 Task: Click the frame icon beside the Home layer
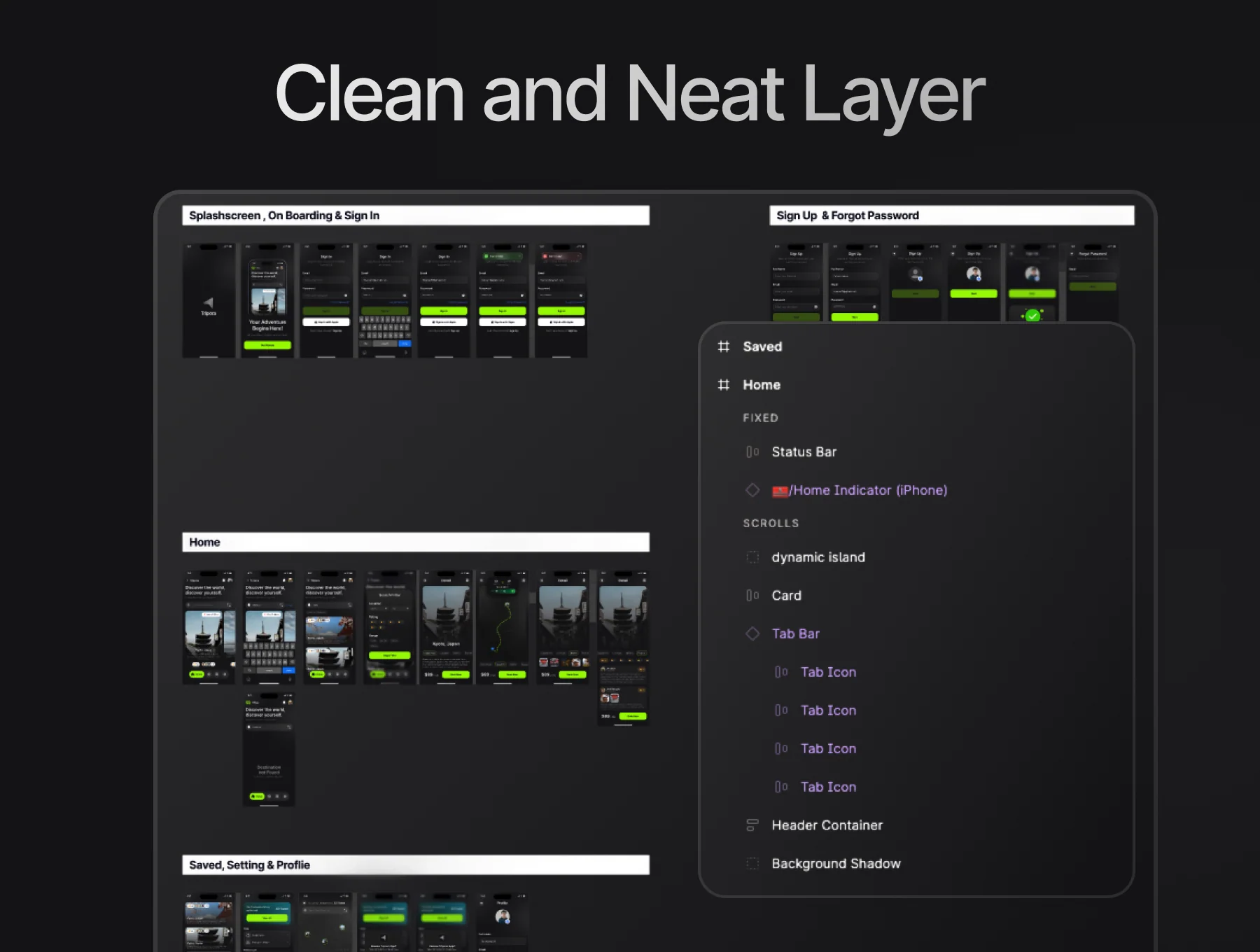point(724,385)
